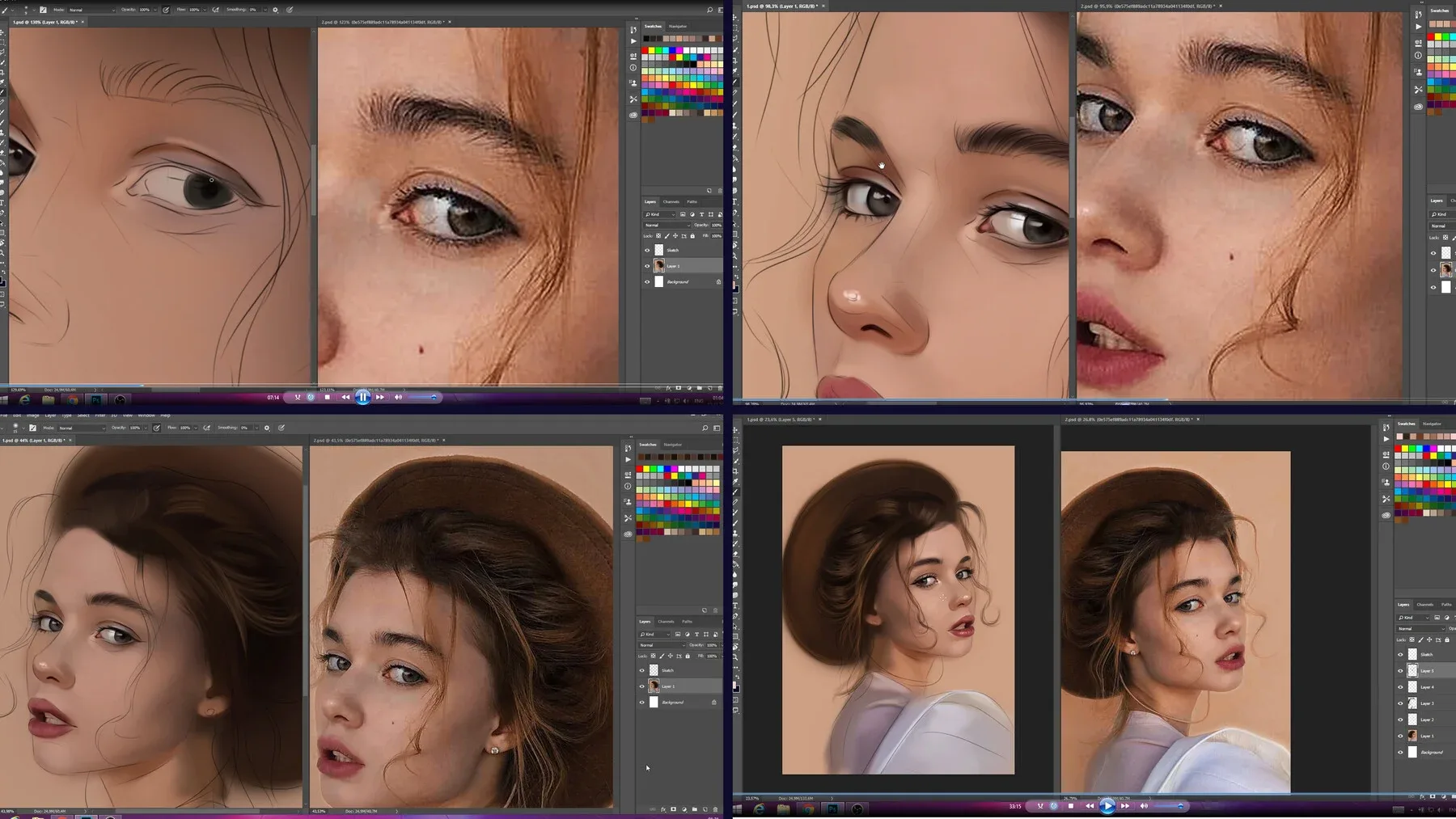Viewport: 1456px width, 819px height.
Task: Click smoothing gear icon in top-left options bar
Action: (x=275, y=10)
